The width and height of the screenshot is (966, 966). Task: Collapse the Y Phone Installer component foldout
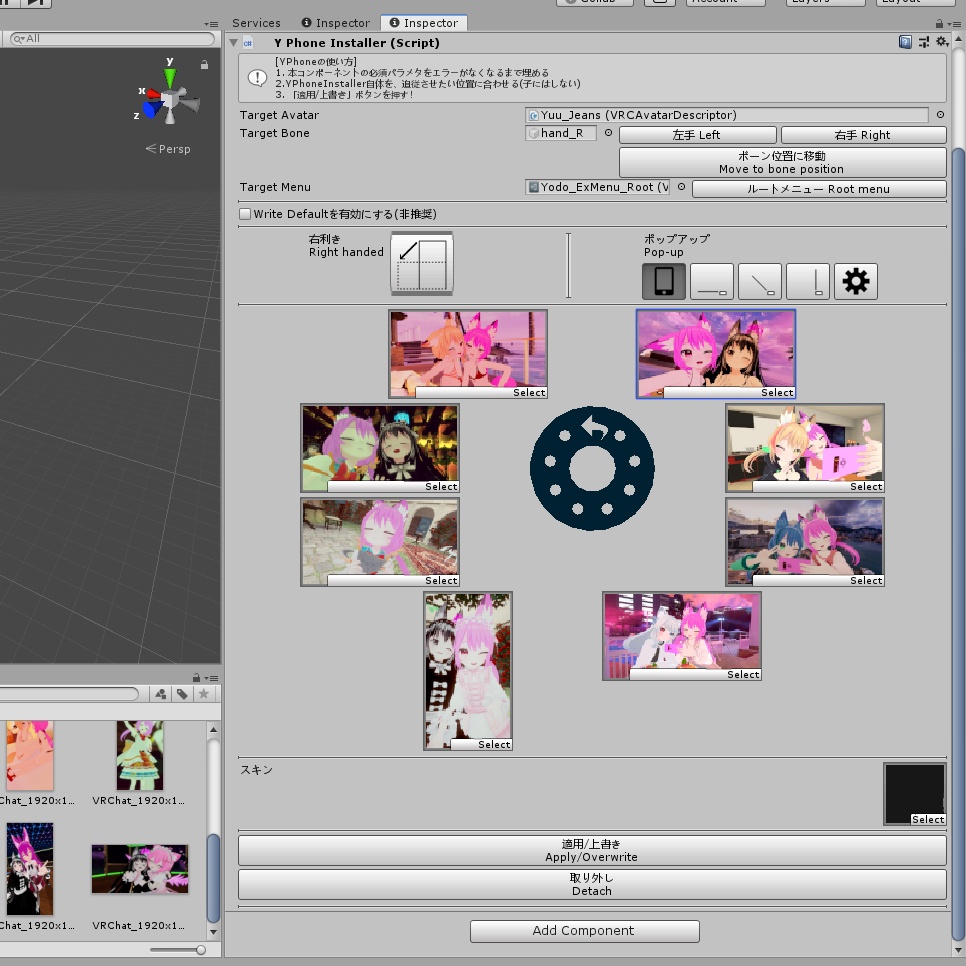[x=233, y=43]
